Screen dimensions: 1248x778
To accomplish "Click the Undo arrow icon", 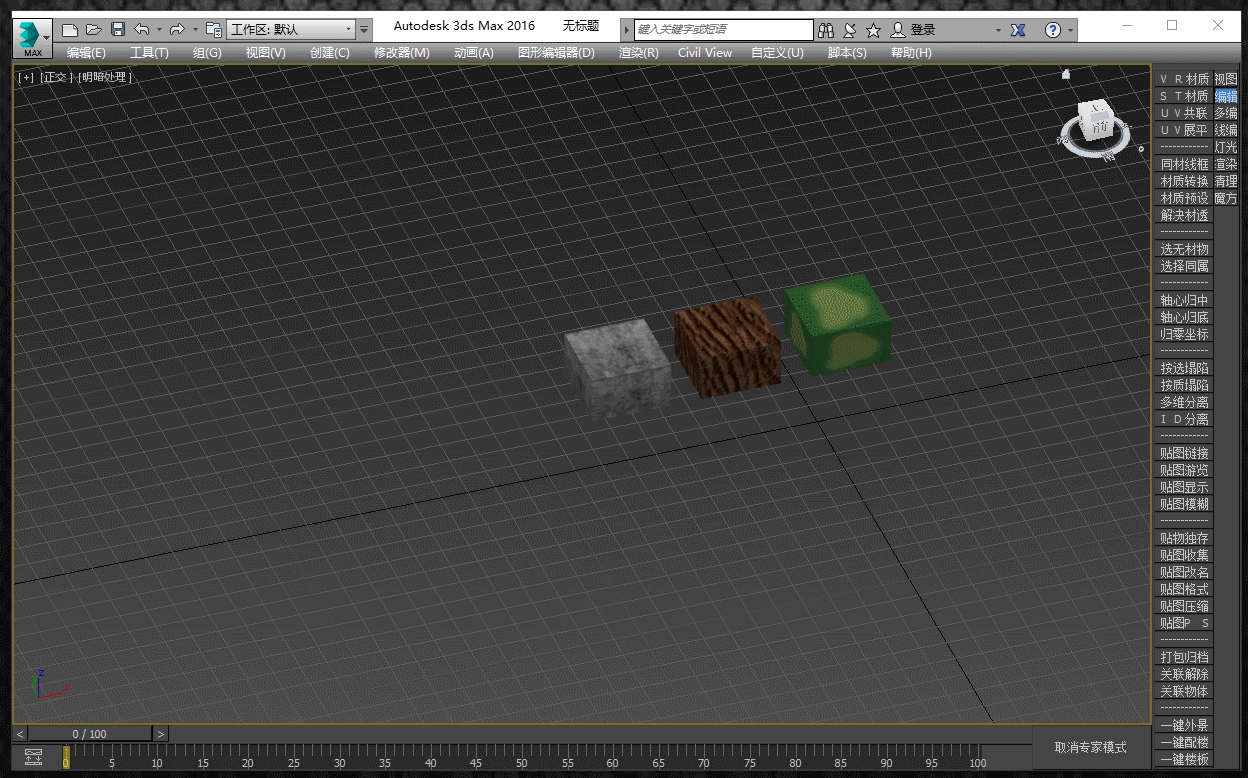I will pyautogui.click(x=142, y=30).
